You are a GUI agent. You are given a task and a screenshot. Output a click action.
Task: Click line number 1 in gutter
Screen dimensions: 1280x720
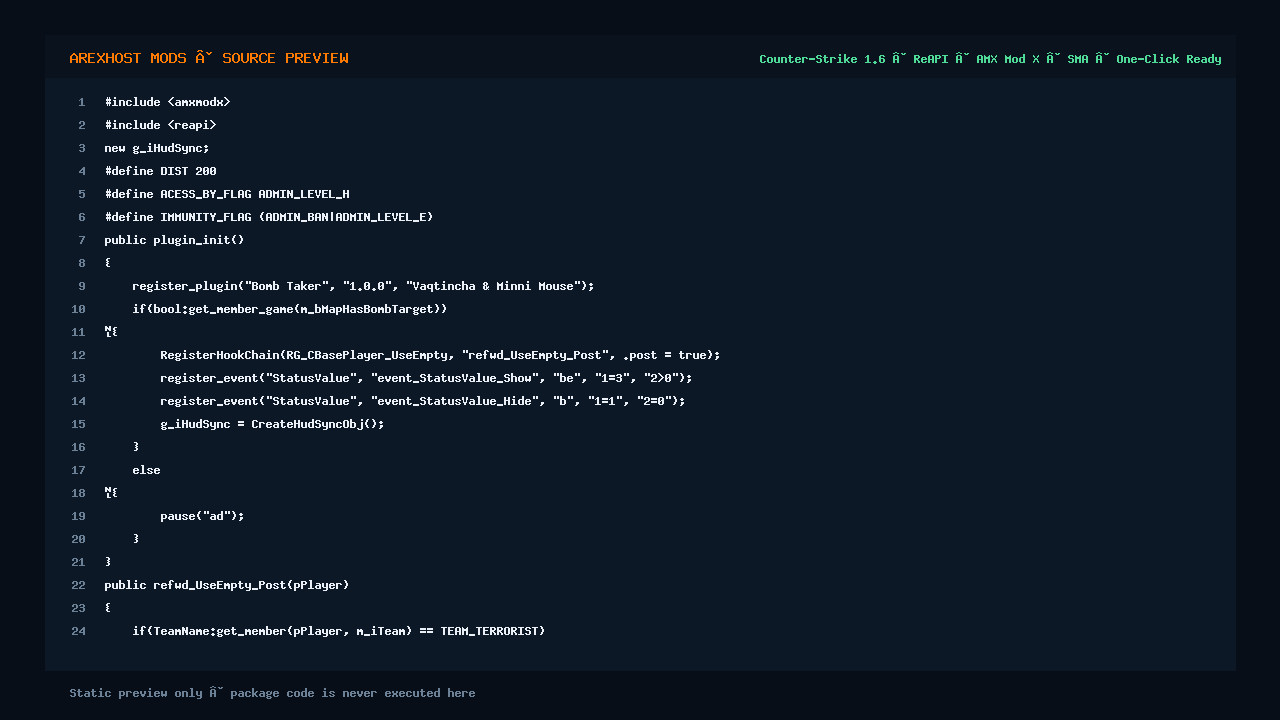(82, 102)
